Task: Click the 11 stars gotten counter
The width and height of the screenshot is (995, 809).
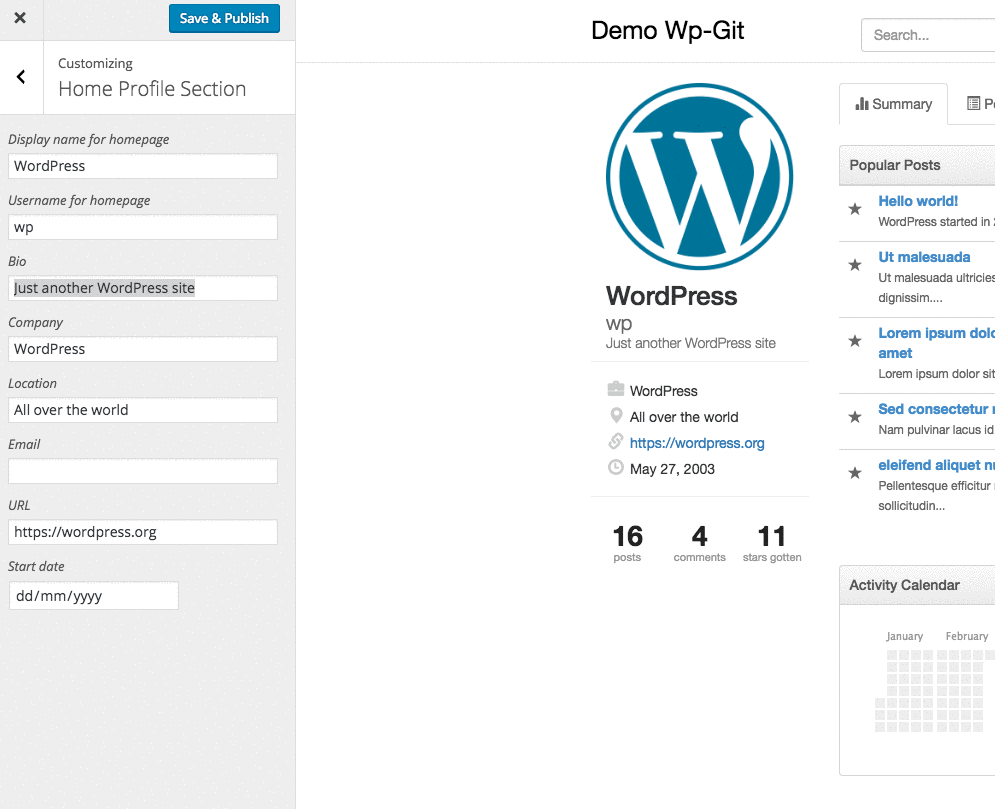Action: point(772,543)
